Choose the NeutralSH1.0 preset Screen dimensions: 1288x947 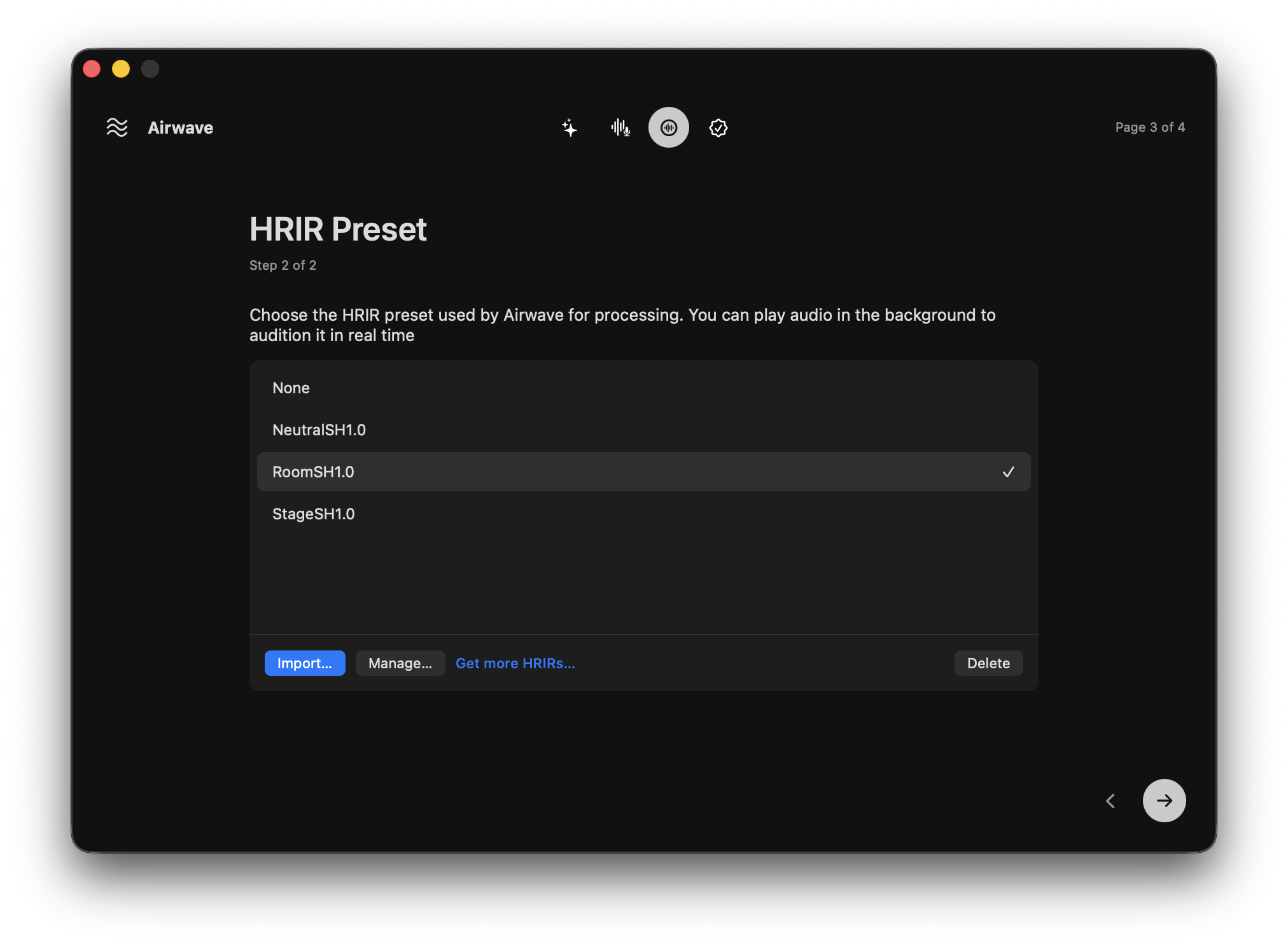point(643,430)
